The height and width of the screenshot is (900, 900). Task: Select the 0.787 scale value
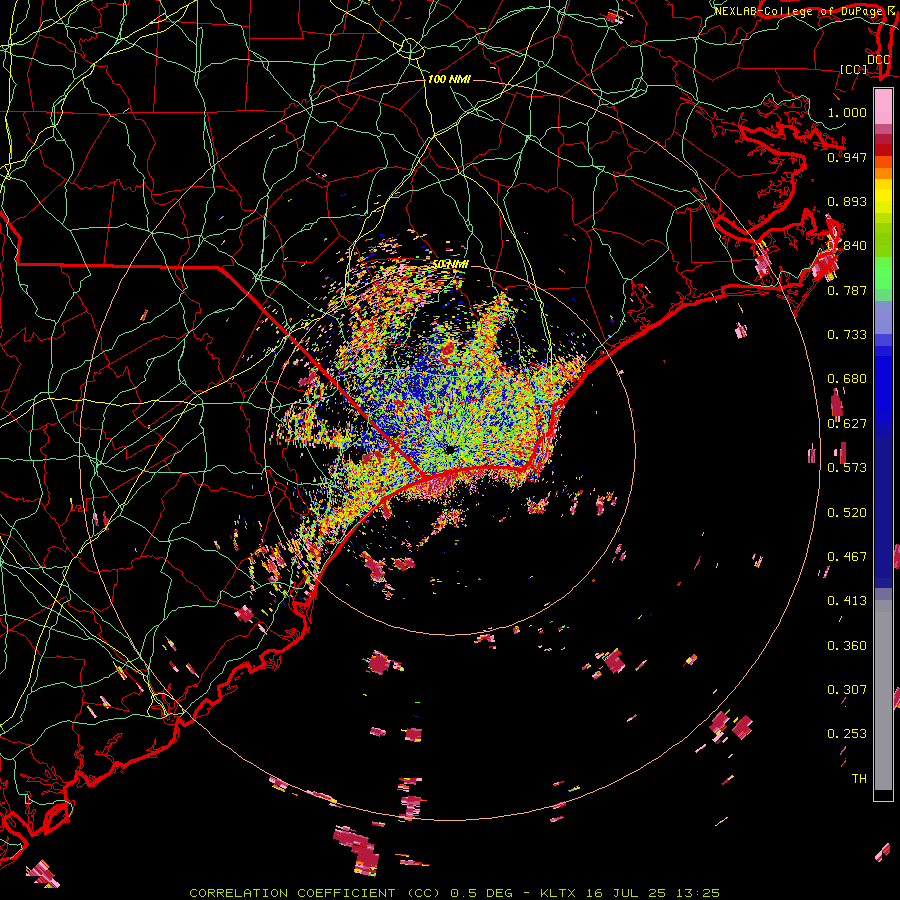[847, 290]
